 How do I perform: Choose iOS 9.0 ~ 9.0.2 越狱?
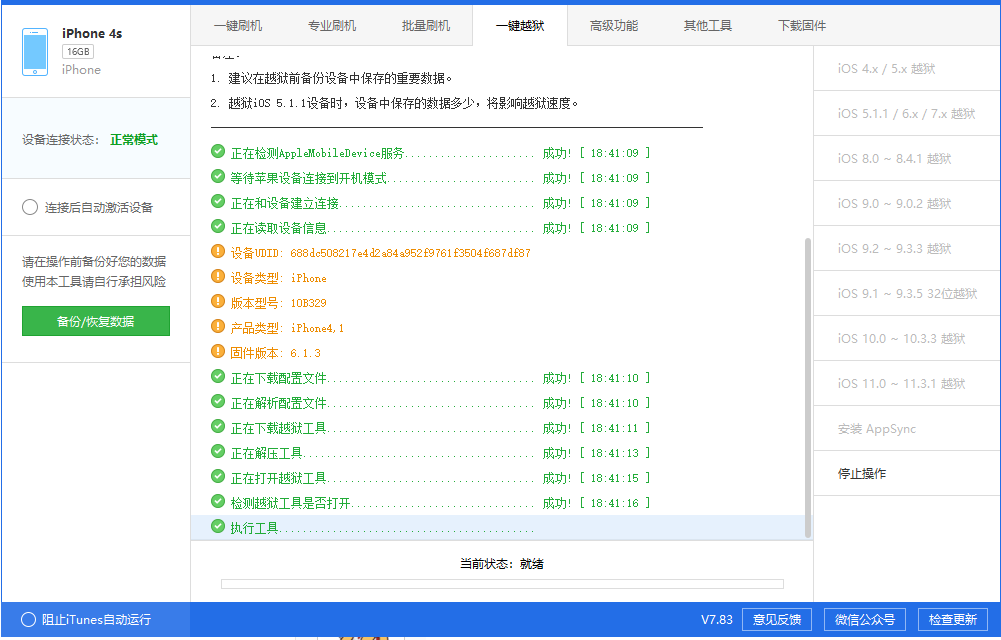pyautogui.click(x=907, y=204)
